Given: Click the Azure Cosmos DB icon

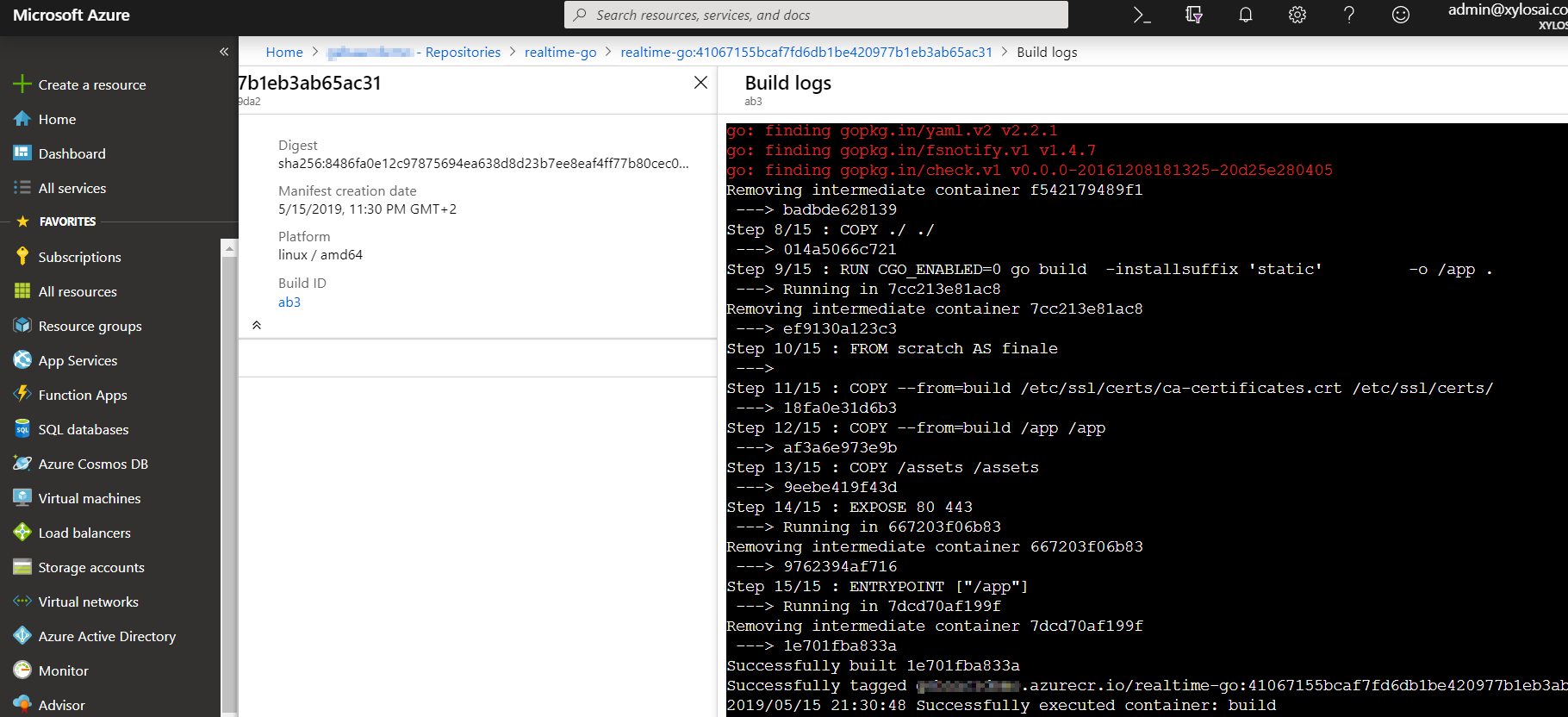Looking at the screenshot, I should click(22, 464).
